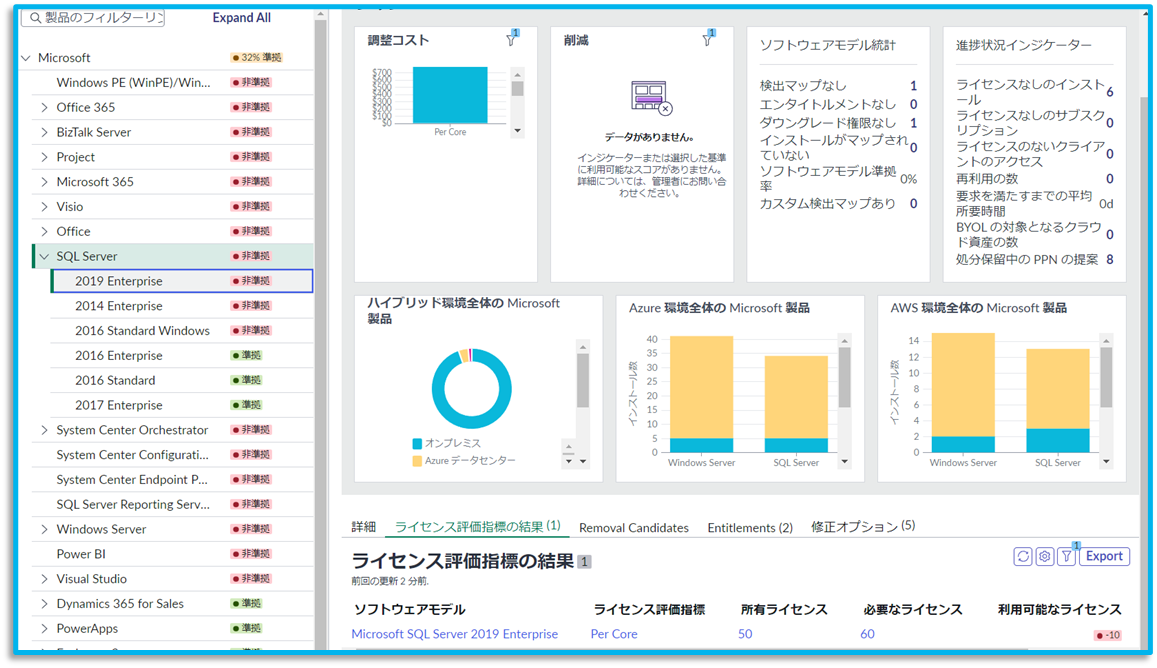Screen dimensions: 1157x668
Task: Expand the Visual Studio tree node
Action: pos(43,578)
